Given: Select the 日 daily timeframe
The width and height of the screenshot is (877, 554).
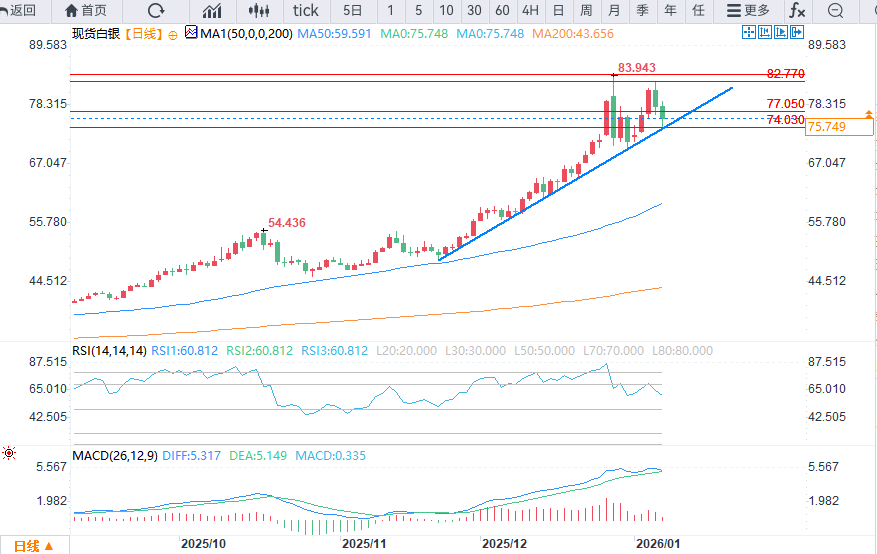Looking at the screenshot, I should 558,11.
